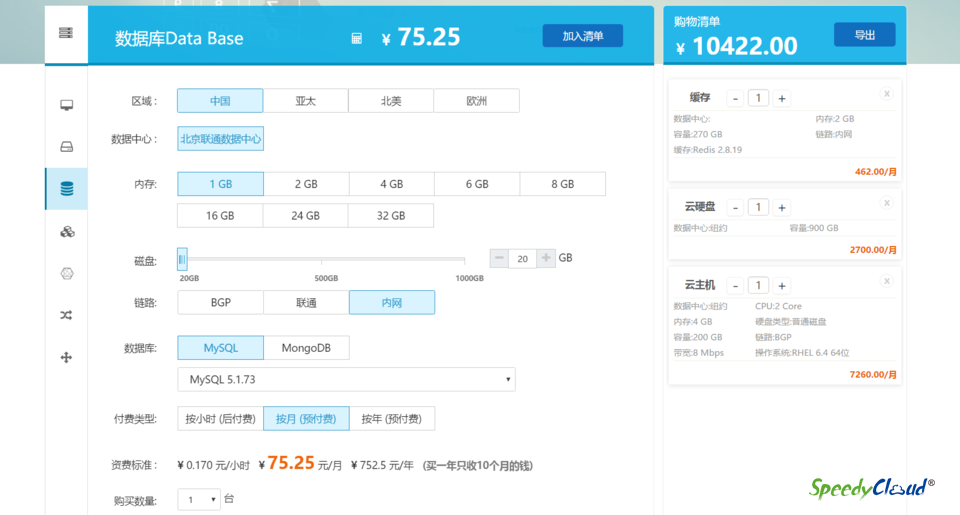The height and width of the screenshot is (515, 960).
Task: Choose 按年 (预付费) billing
Action: [392, 419]
